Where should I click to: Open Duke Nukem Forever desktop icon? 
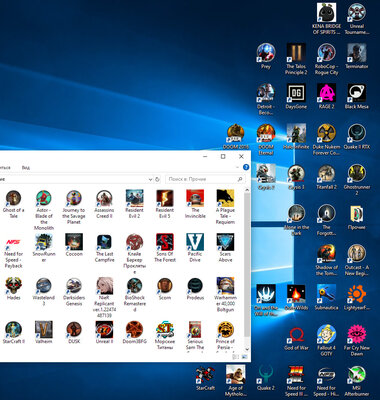[x=326, y=139]
